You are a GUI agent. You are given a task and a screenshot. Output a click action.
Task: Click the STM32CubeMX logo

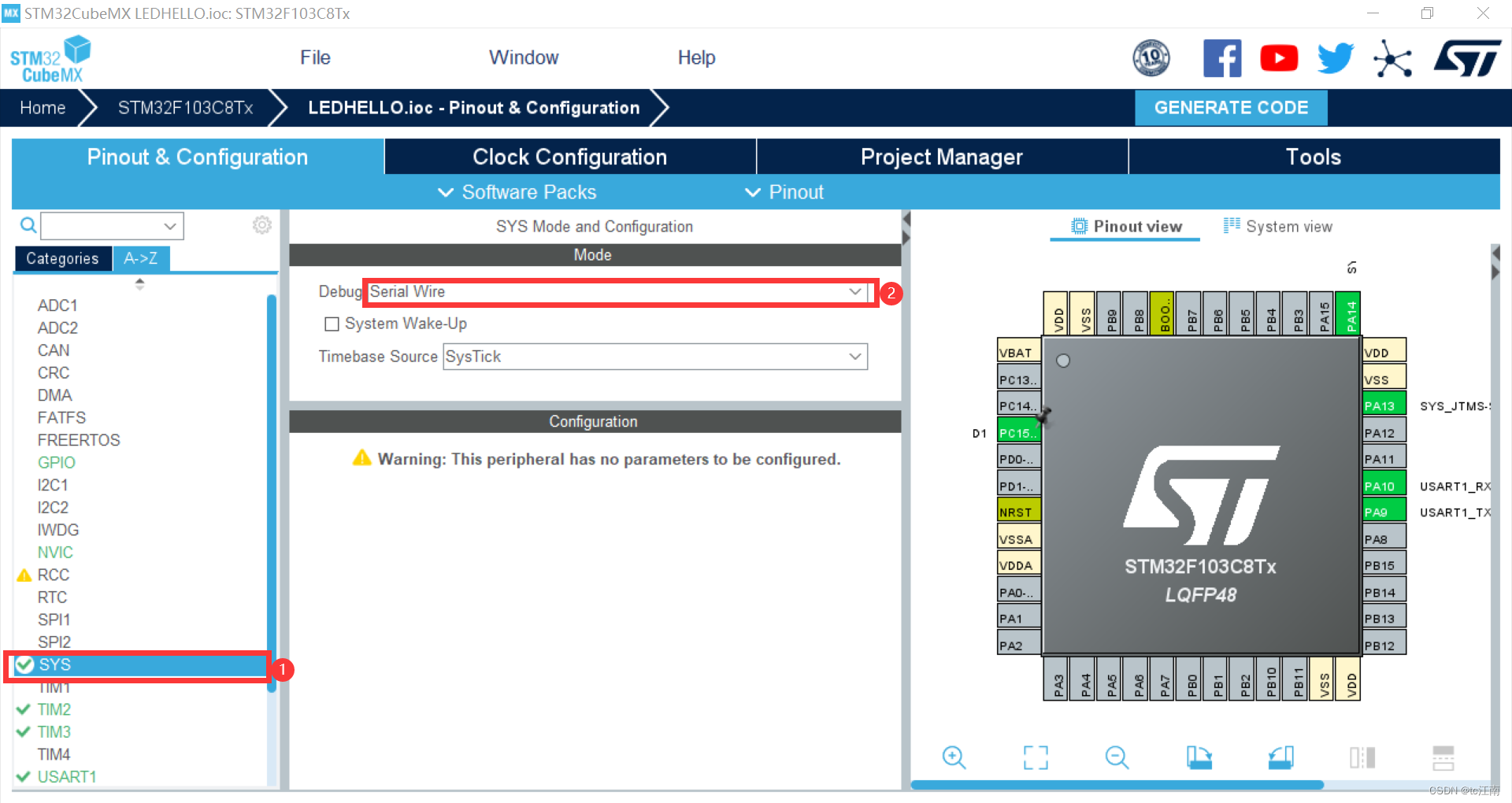[x=50, y=59]
